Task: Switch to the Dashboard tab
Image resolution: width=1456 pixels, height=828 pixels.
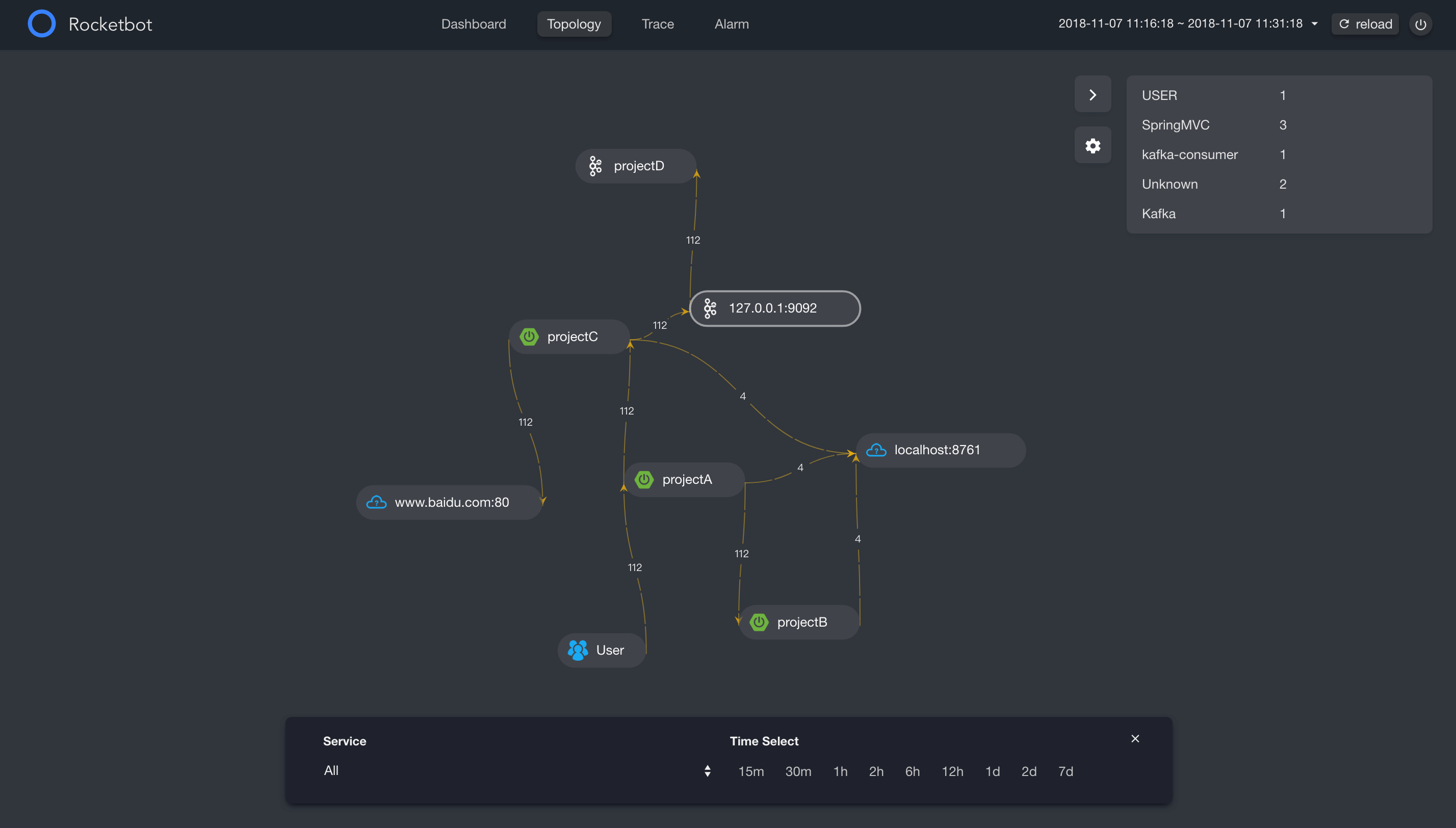Action: [x=473, y=23]
